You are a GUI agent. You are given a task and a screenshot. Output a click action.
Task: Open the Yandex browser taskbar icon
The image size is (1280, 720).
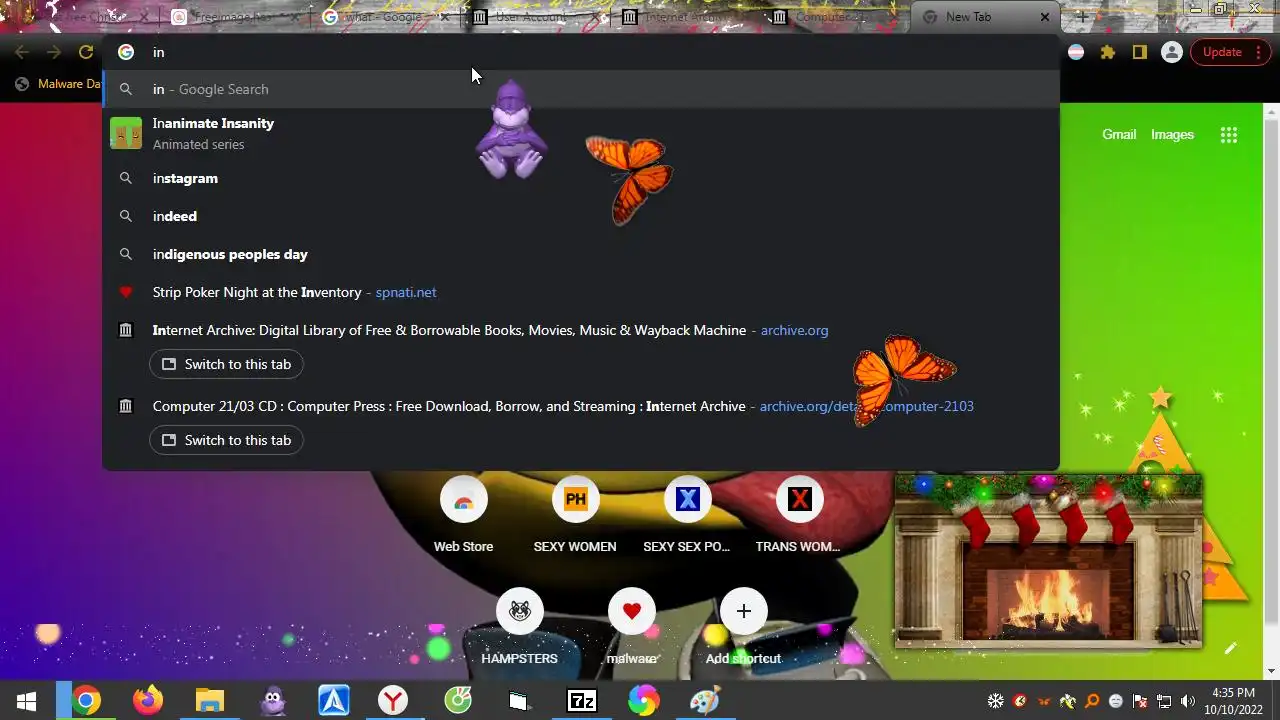pyautogui.click(x=393, y=701)
